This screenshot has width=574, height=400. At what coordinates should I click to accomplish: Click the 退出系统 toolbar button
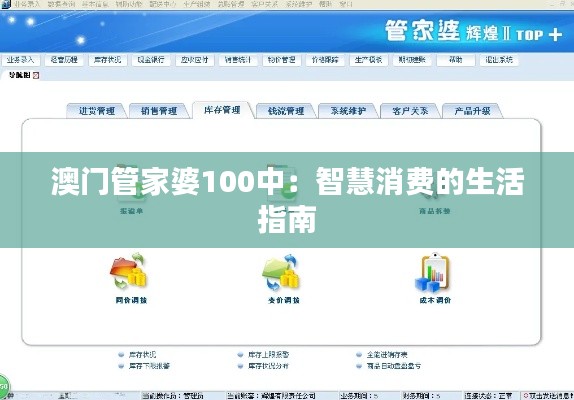(499, 60)
